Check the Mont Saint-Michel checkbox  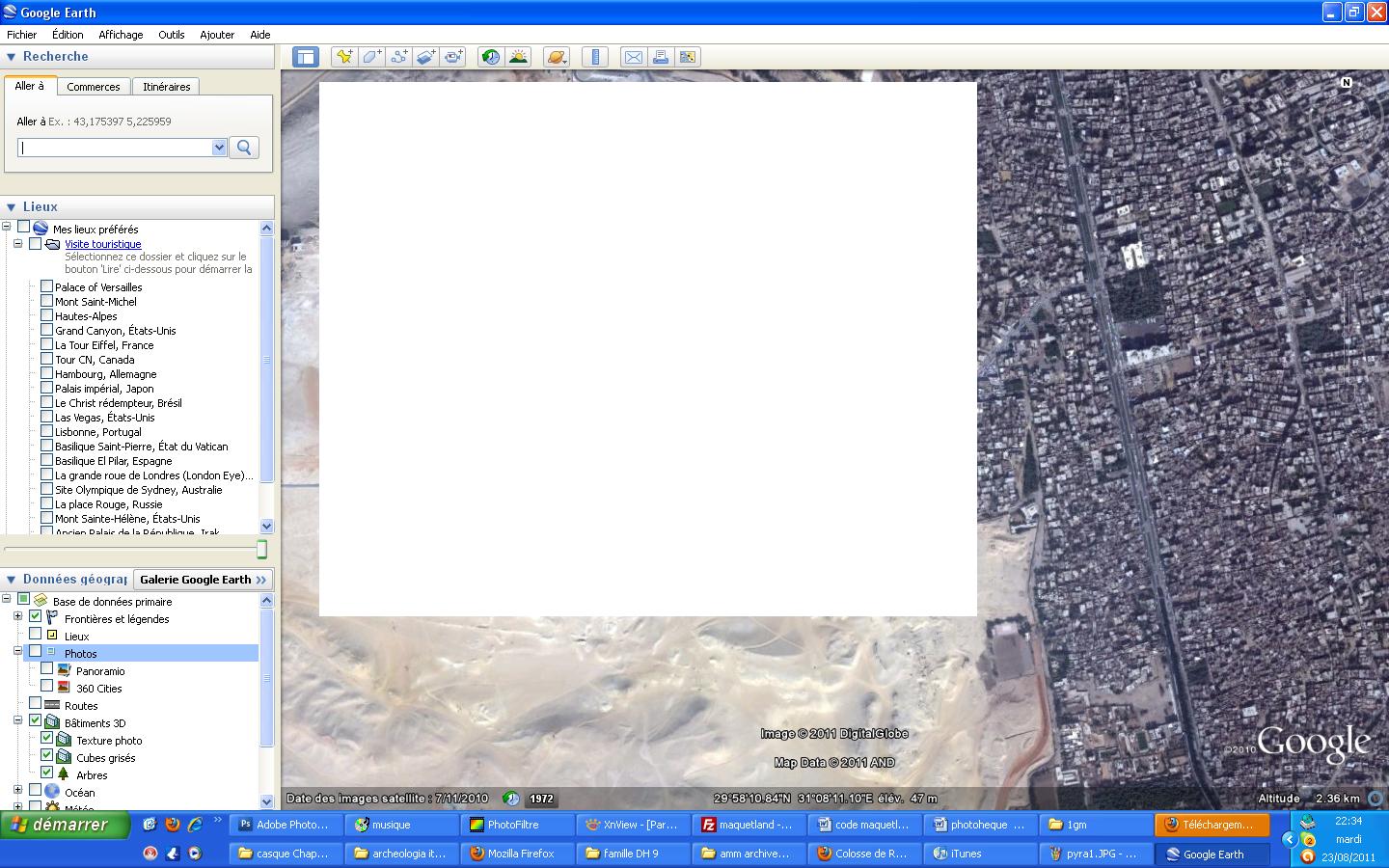(46, 301)
